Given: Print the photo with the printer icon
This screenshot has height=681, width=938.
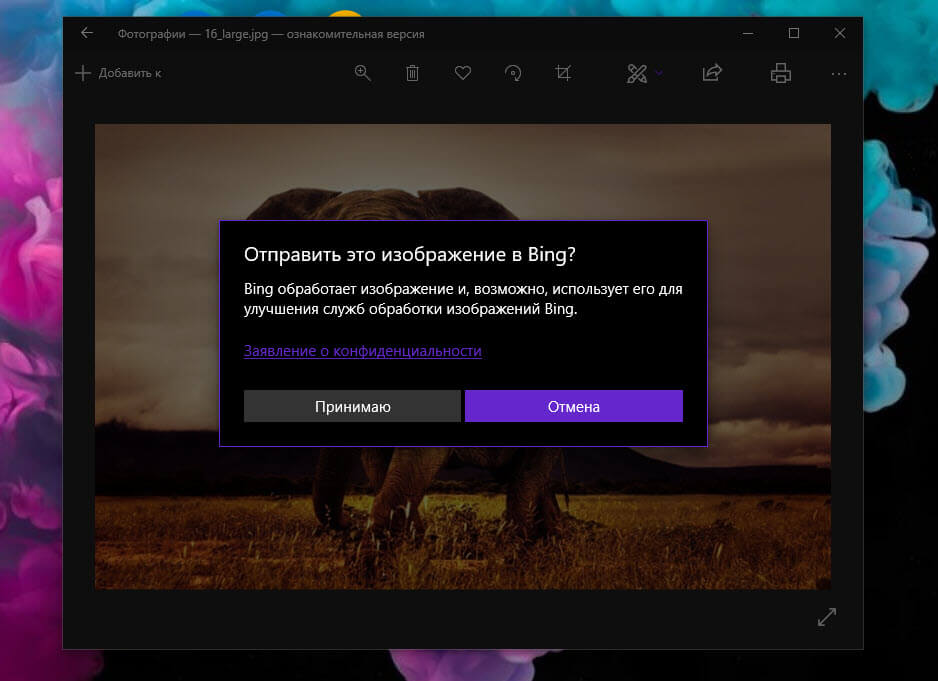Looking at the screenshot, I should 781,73.
